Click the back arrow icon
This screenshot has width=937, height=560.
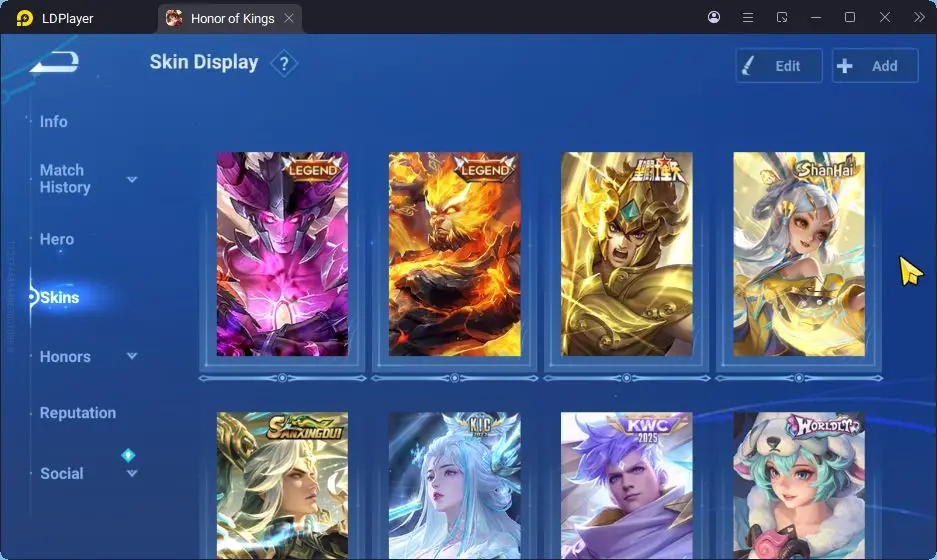(55, 62)
